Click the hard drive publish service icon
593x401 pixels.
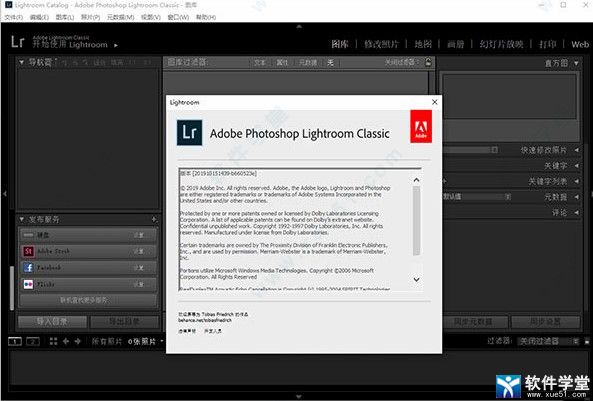point(28,235)
